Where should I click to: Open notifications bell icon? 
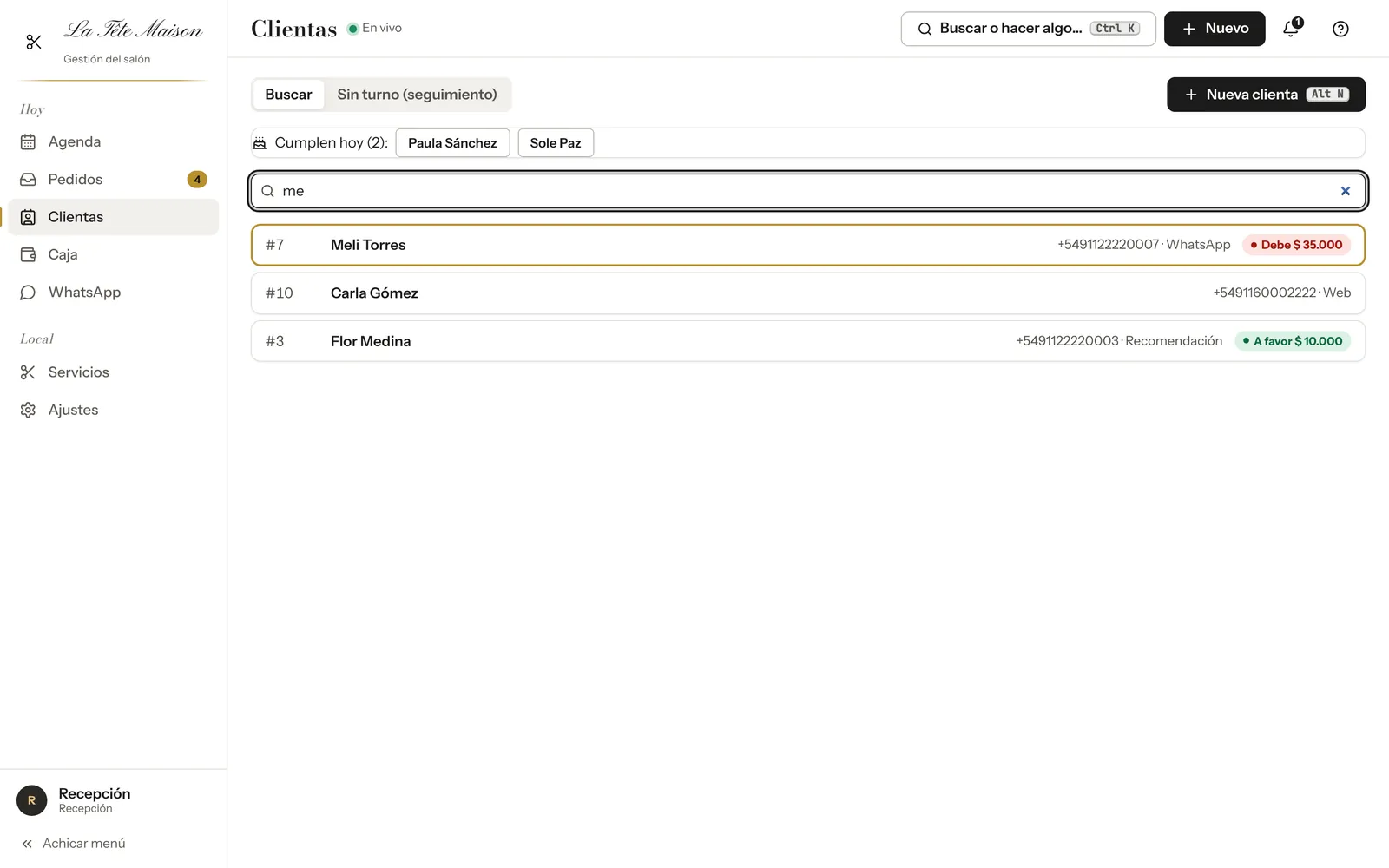(1292, 29)
